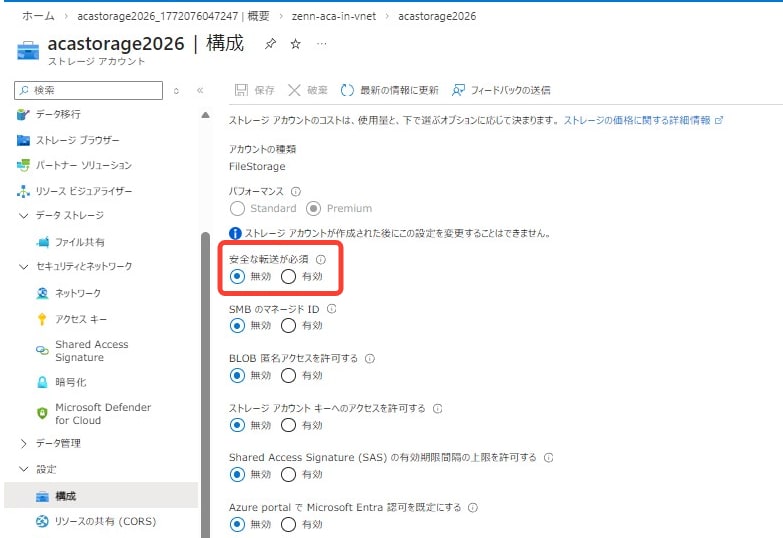
Task: Click the small icon beside the search box
Action: point(176,91)
